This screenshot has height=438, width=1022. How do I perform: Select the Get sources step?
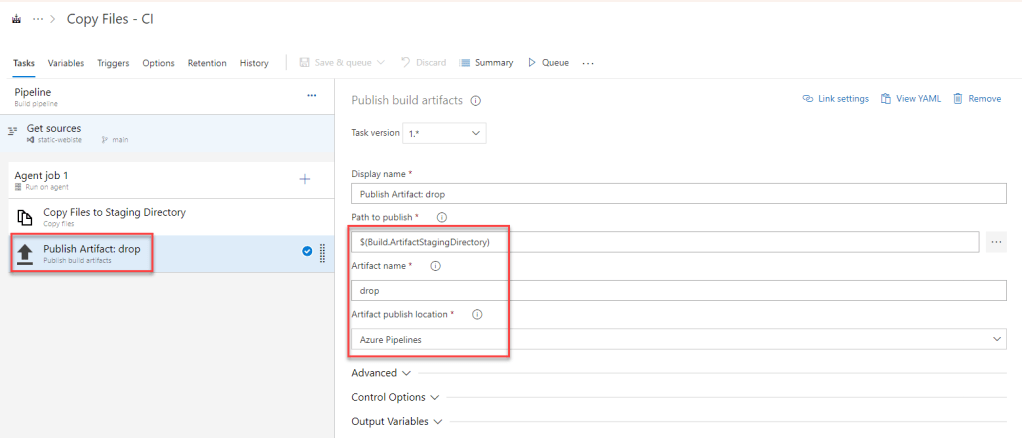[x=167, y=133]
